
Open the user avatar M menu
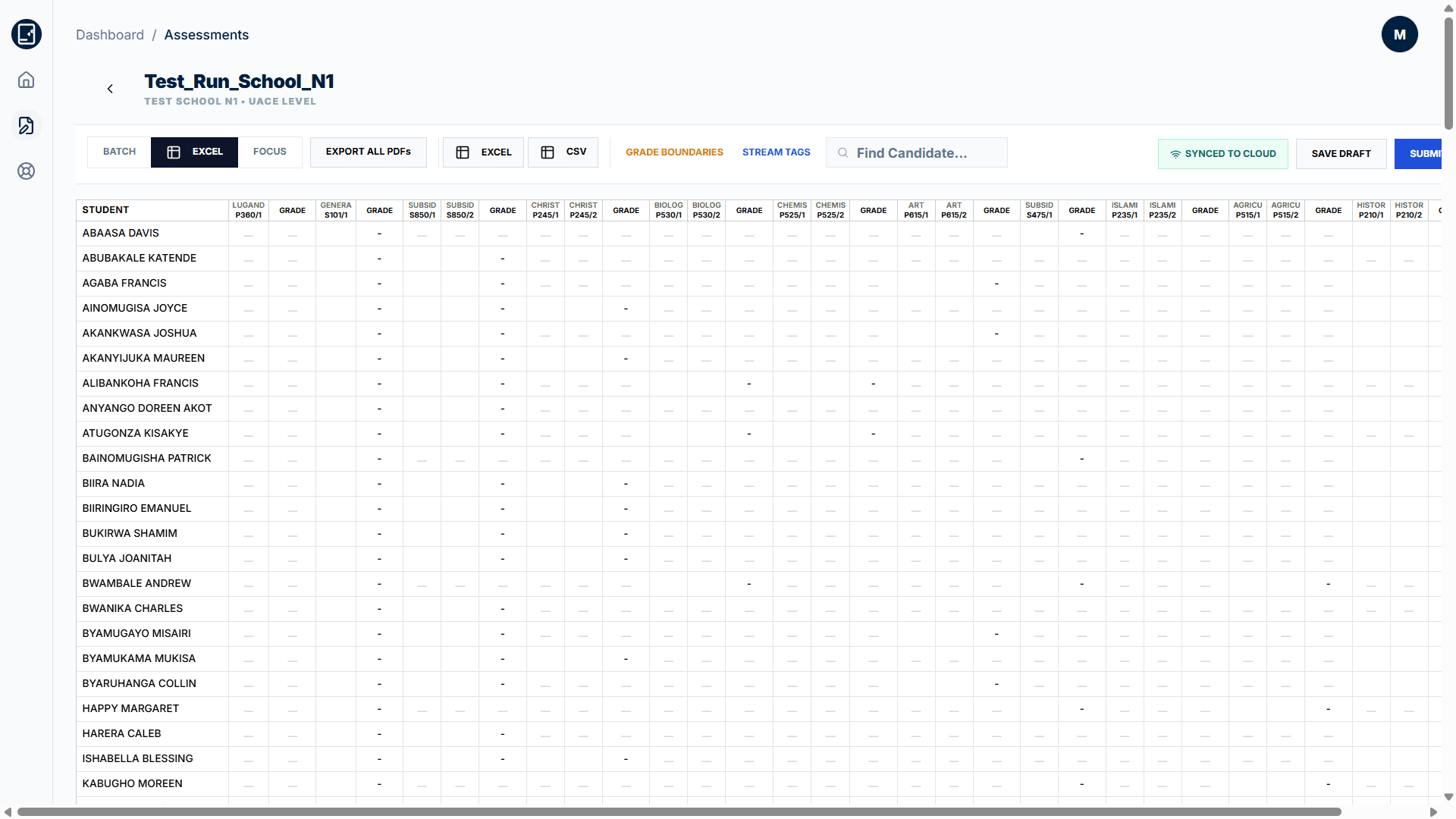[1399, 34]
